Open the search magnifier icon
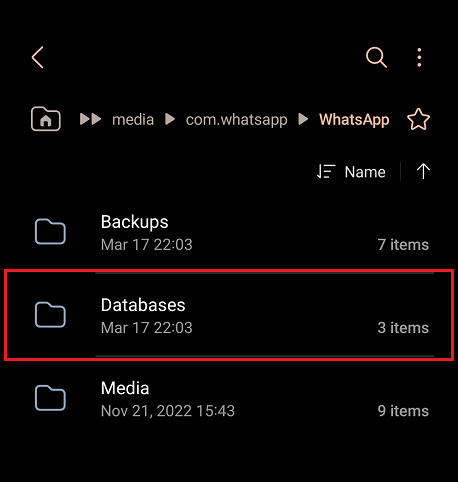 (x=376, y=57)
